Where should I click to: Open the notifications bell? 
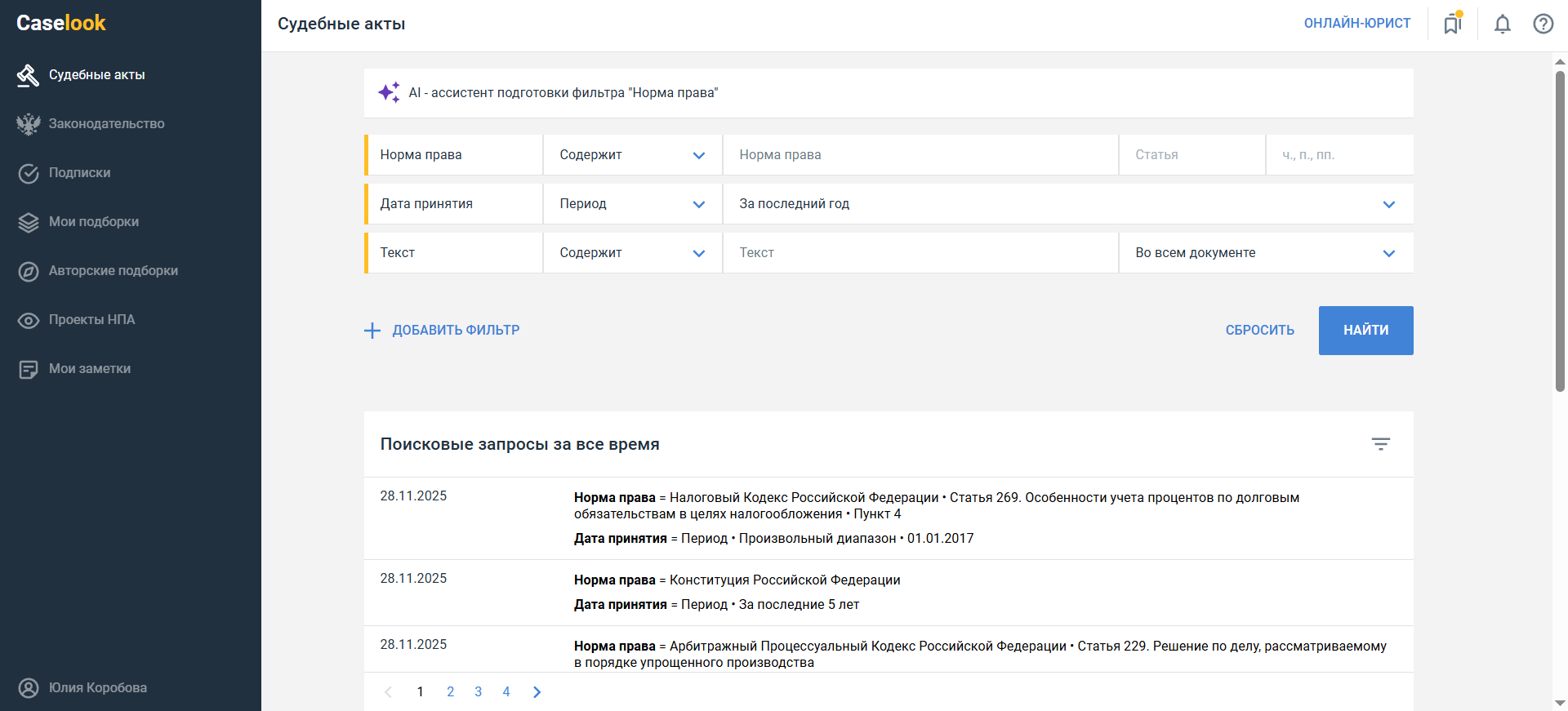point(1502,24)
